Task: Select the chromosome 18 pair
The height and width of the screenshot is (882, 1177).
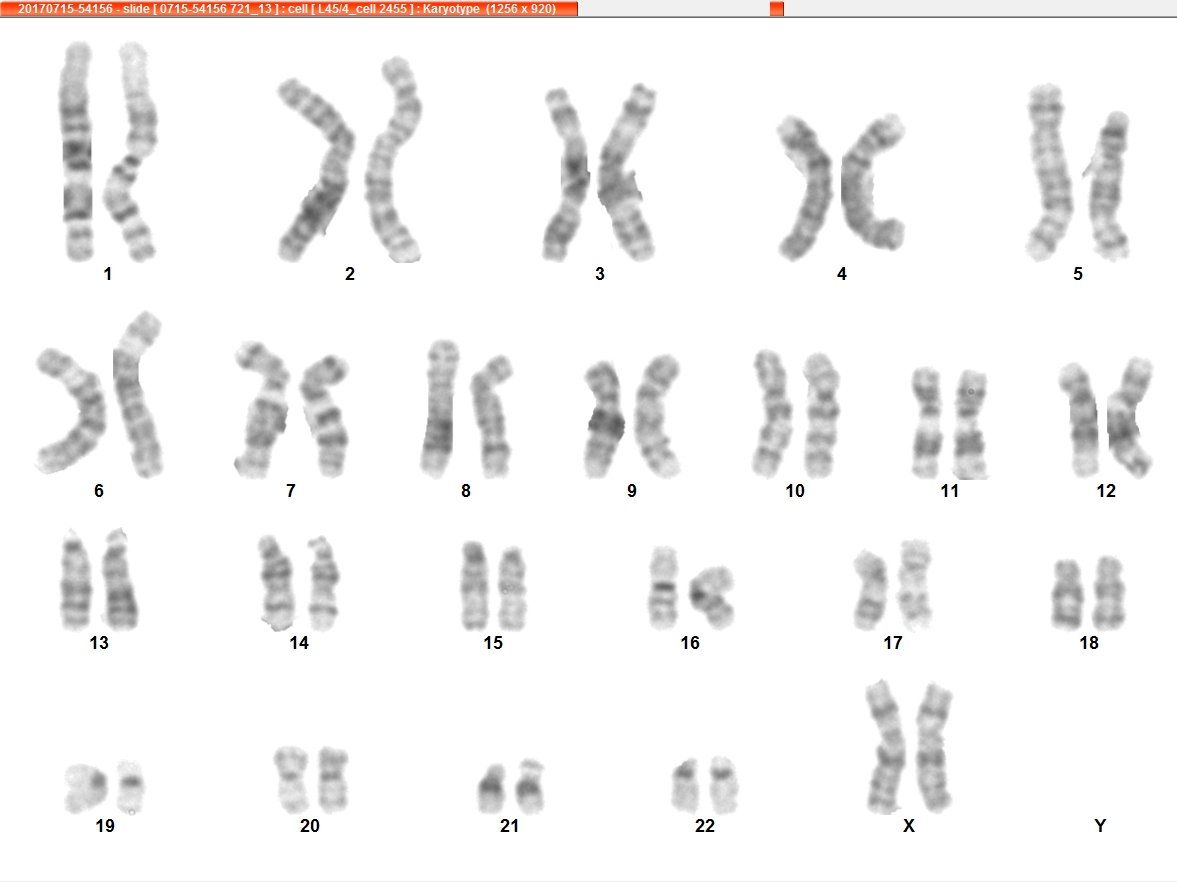Action: pos(1088,593)
